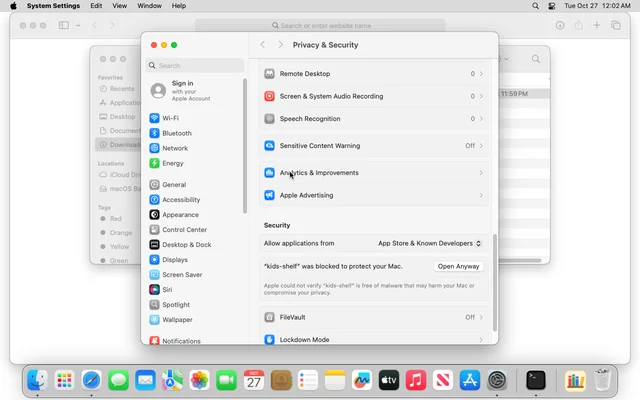Select Orange tag in Finder sidebar
This screenshot has height=400, width=640.
coord(116,233)
